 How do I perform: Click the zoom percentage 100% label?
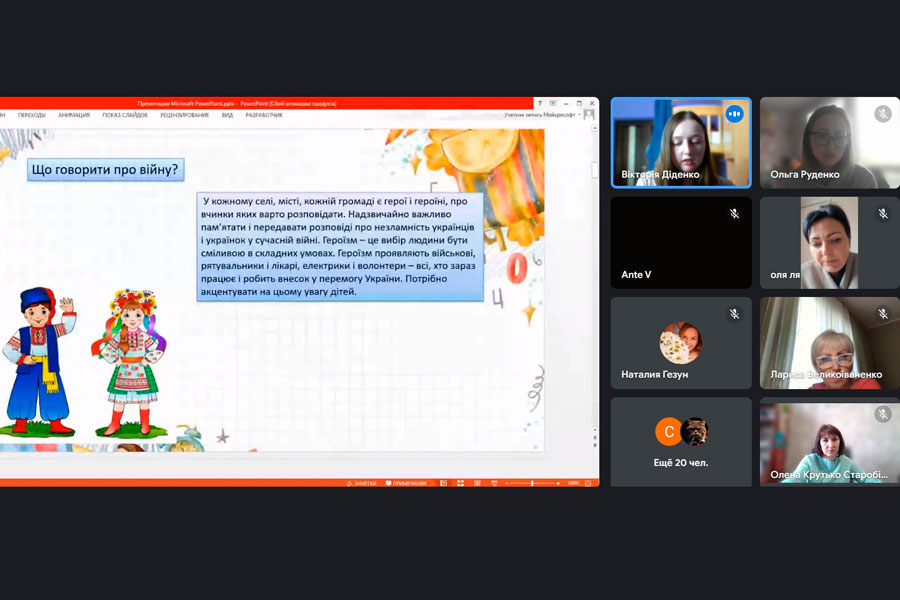[x=573, y=483]
